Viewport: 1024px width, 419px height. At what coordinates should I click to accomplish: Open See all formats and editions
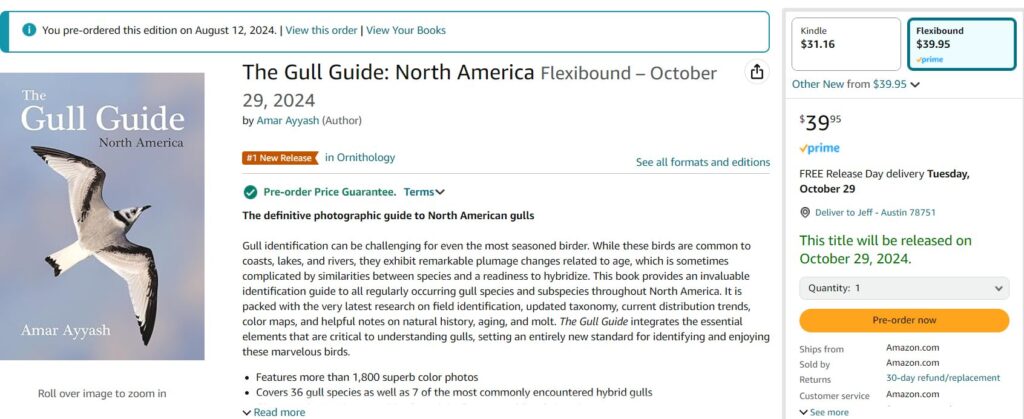pos(702,162)
